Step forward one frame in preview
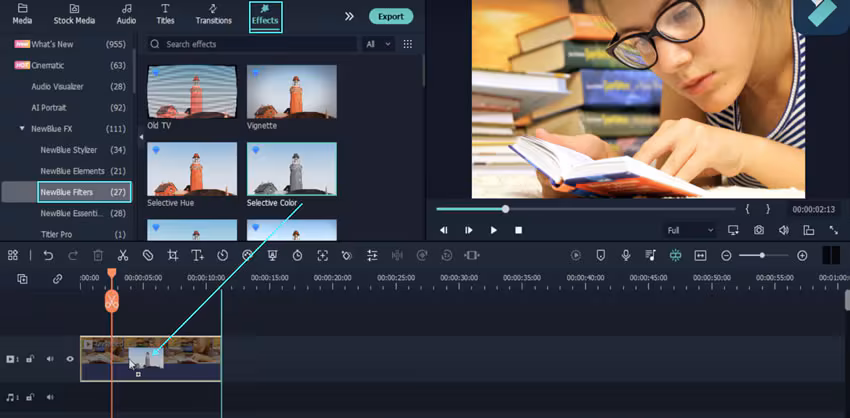The height and width of the screenshot is (418, 850). tap(468, 230)
